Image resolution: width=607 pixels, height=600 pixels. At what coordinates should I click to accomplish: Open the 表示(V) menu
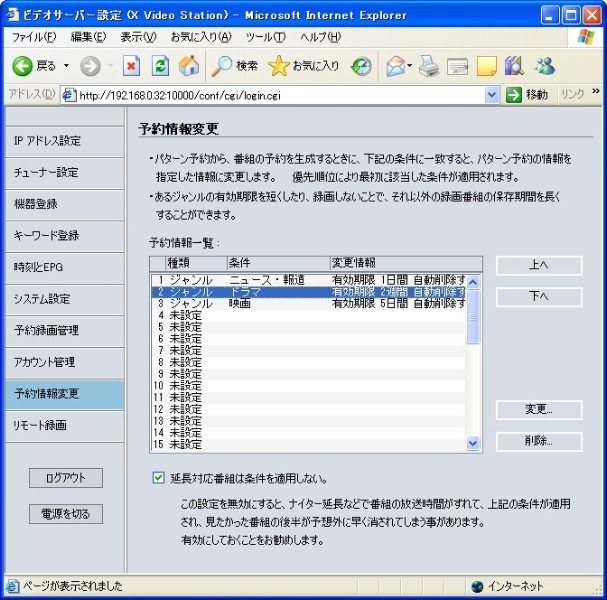click(138, 37)
